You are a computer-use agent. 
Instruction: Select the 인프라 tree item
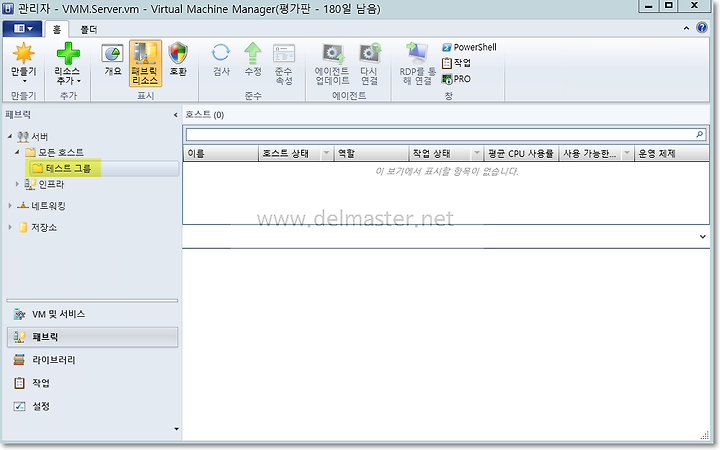click(x=44, y=184)
